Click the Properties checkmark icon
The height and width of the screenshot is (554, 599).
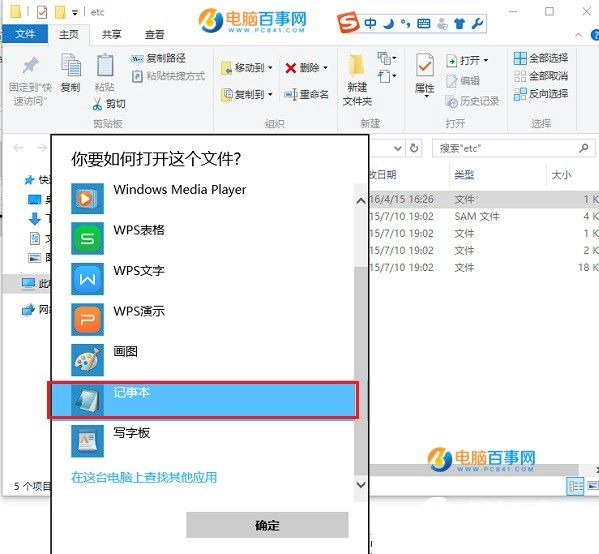point(424,66)
